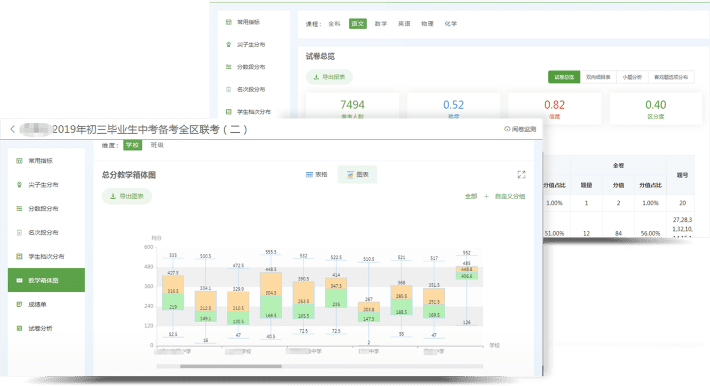The image size is (710, 386).
Task: Open the 小题分析 tab
Action: pyautogui.click(x=632, y=77)
